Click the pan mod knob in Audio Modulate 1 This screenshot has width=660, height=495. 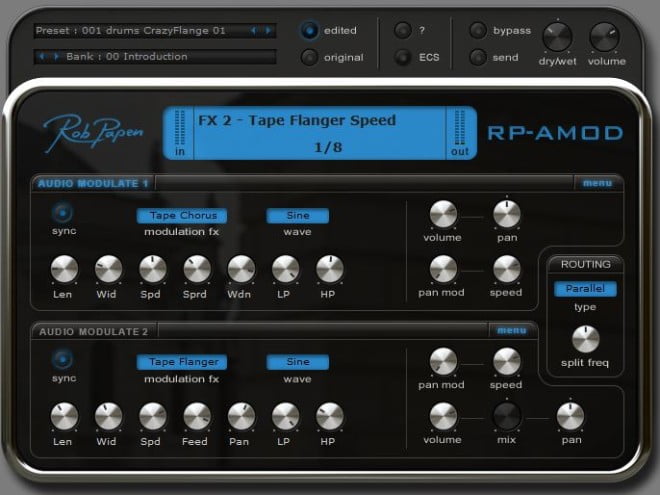(443, 269)
